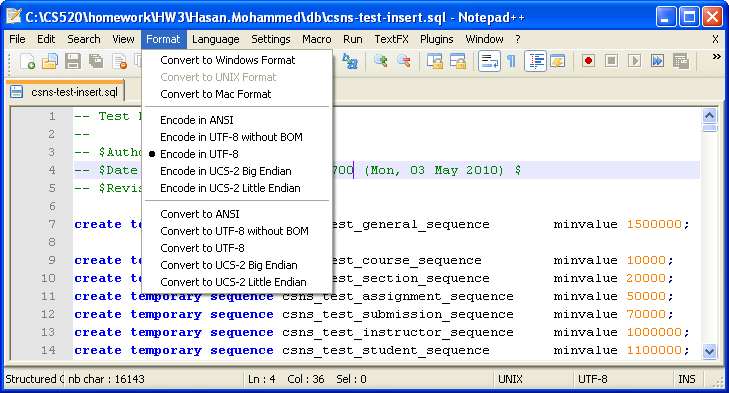Choose Convert to UCS-2 Big Endian
This screenshot has height=393, width=729.
(x=237, y=265)
